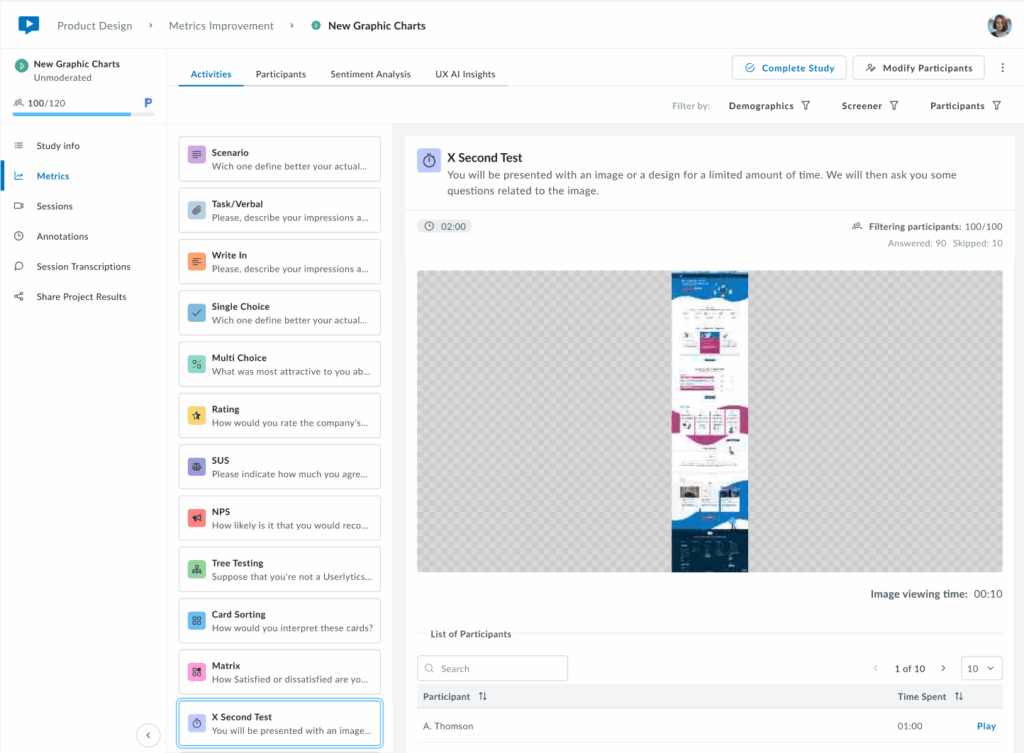
Task: Click the Complete Study button
Action: 789,68
